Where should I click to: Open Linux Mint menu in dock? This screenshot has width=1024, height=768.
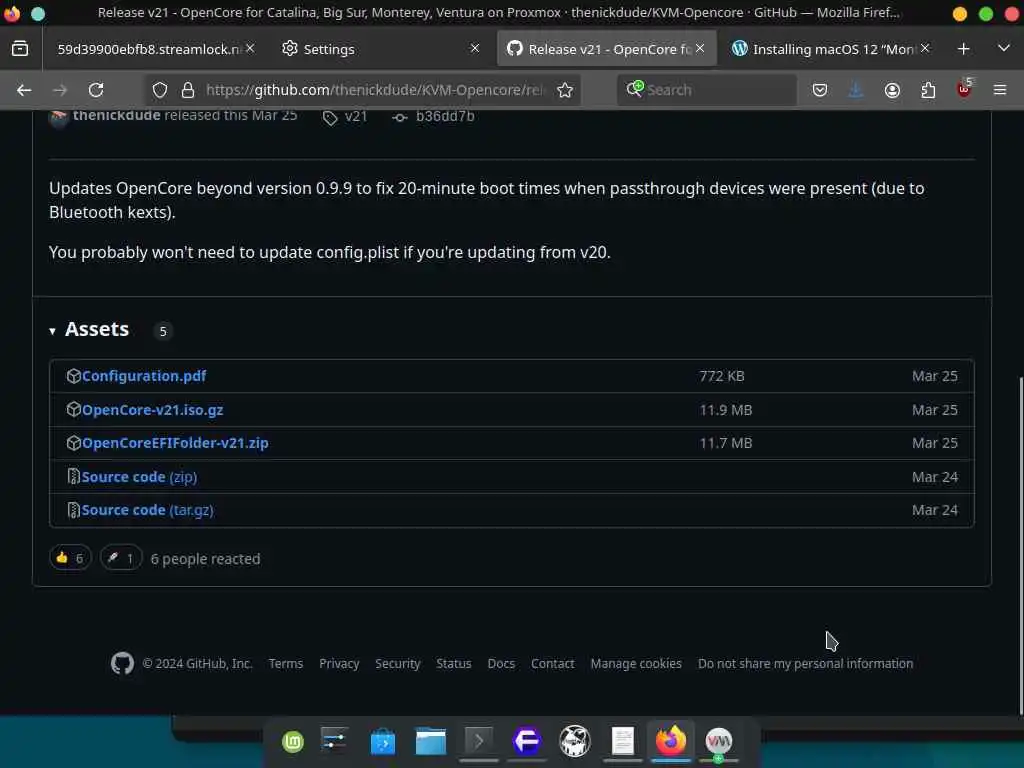293,742
